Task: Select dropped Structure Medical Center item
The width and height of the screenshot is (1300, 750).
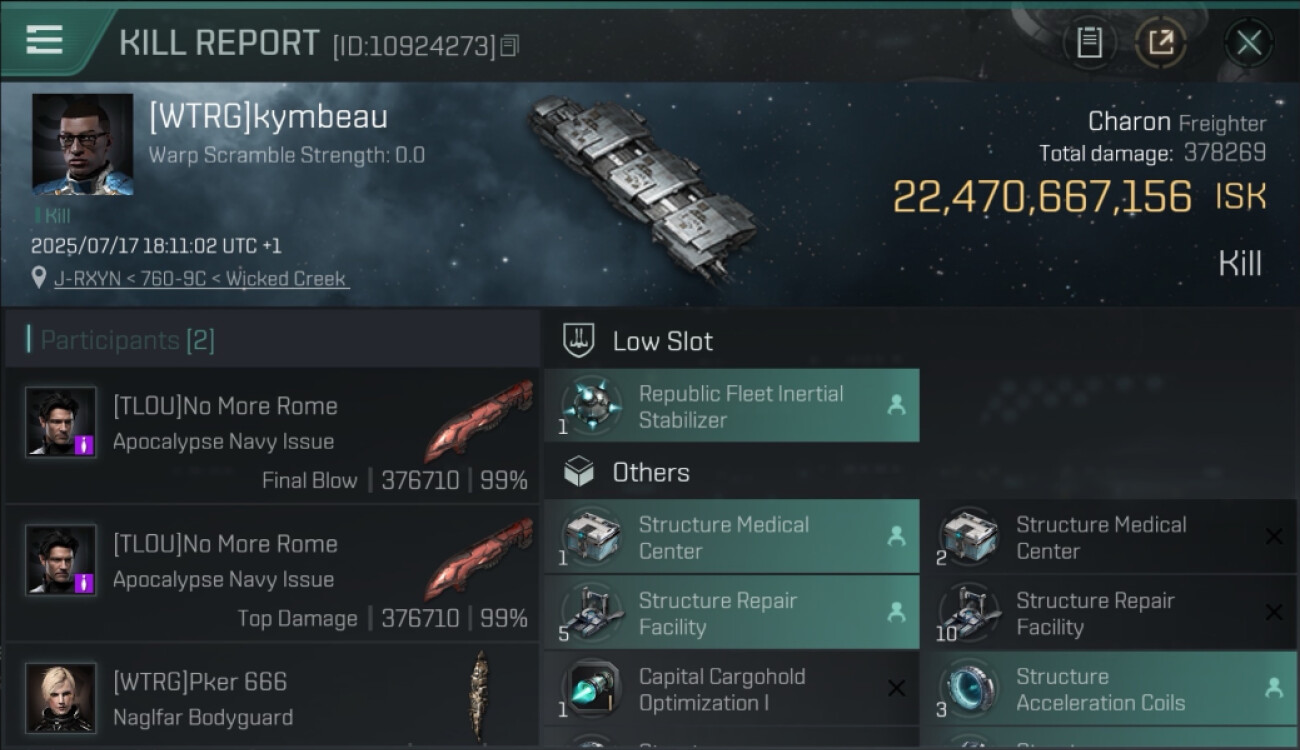Action: 731,537
